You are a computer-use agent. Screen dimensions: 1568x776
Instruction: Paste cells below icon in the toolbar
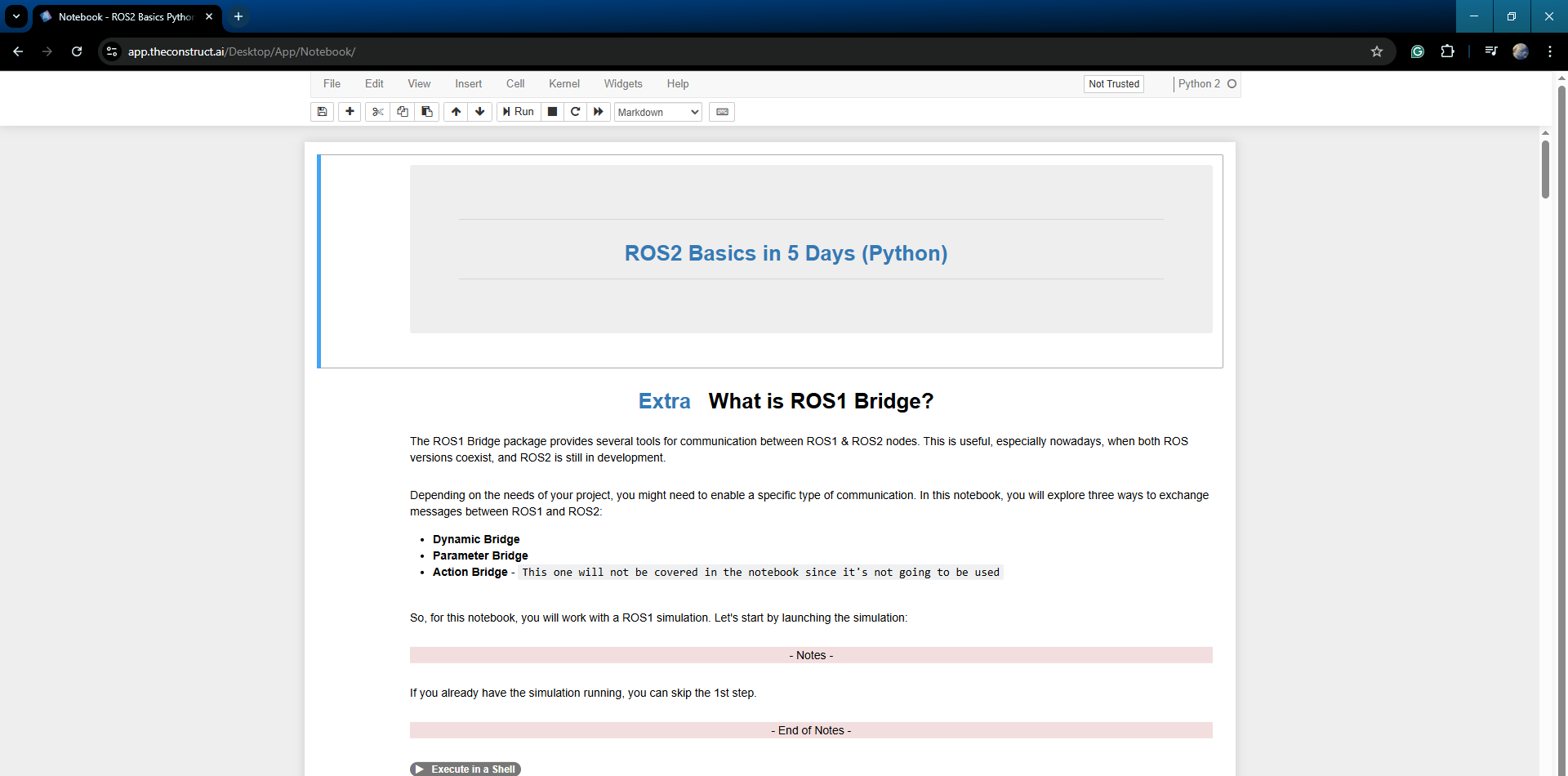click(x=426, y=112)
